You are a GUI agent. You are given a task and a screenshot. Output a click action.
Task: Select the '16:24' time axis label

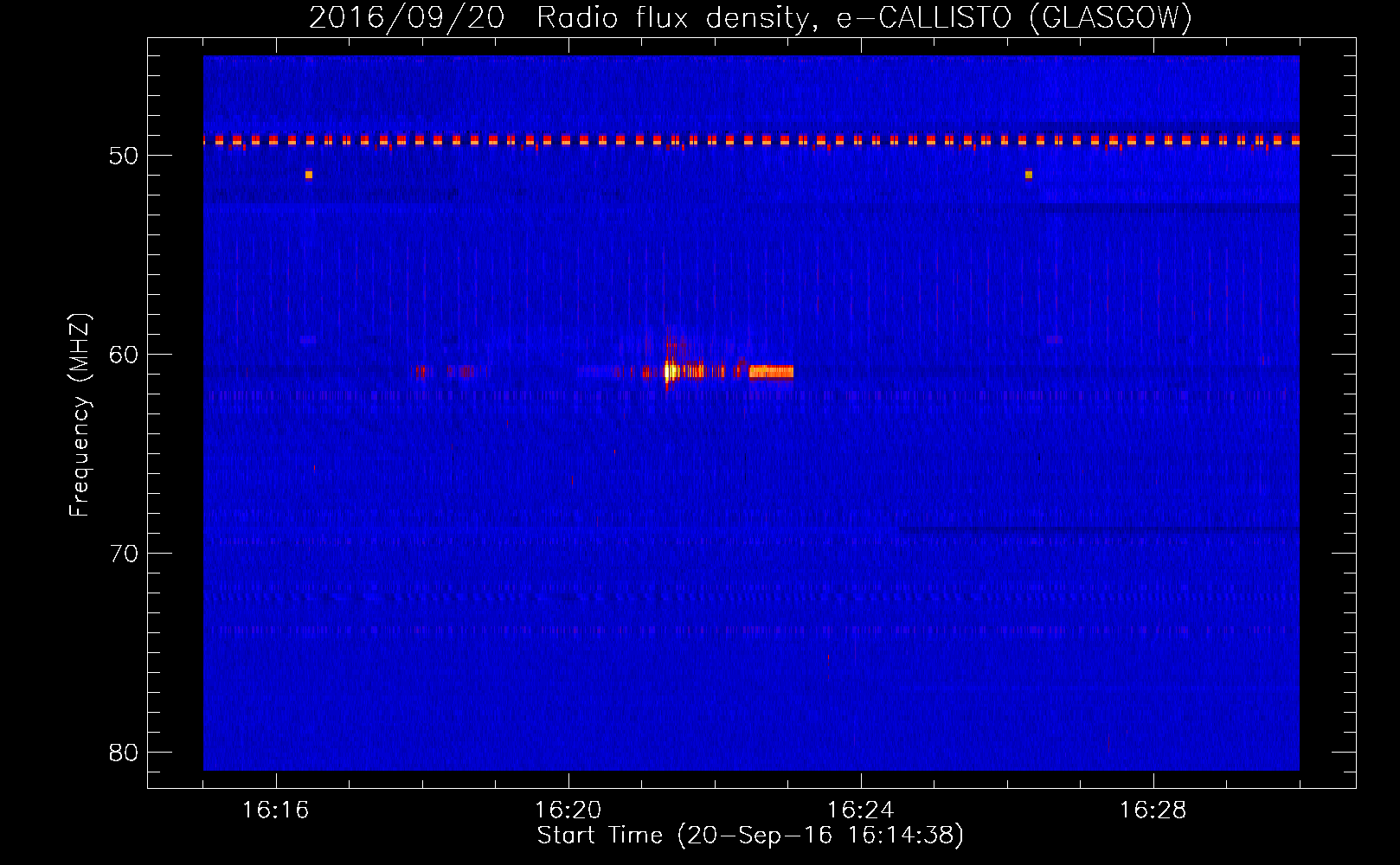pos(860,811)
